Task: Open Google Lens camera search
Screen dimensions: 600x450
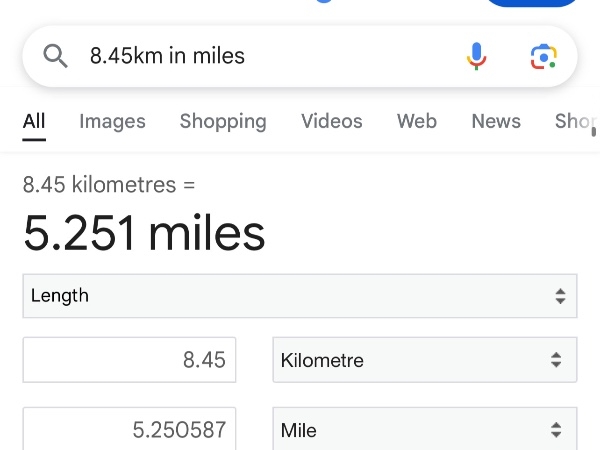Action: pyautogui.click(x=543, y=56)
